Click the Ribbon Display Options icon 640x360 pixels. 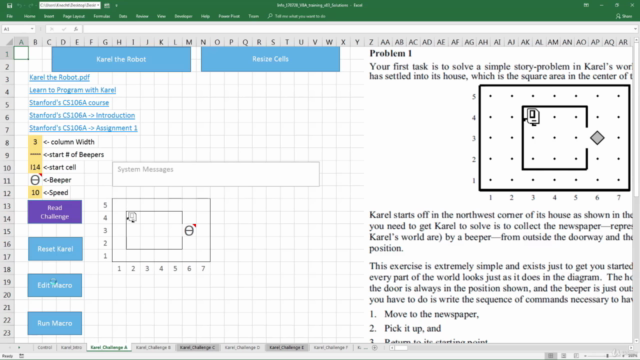point(586,5)
